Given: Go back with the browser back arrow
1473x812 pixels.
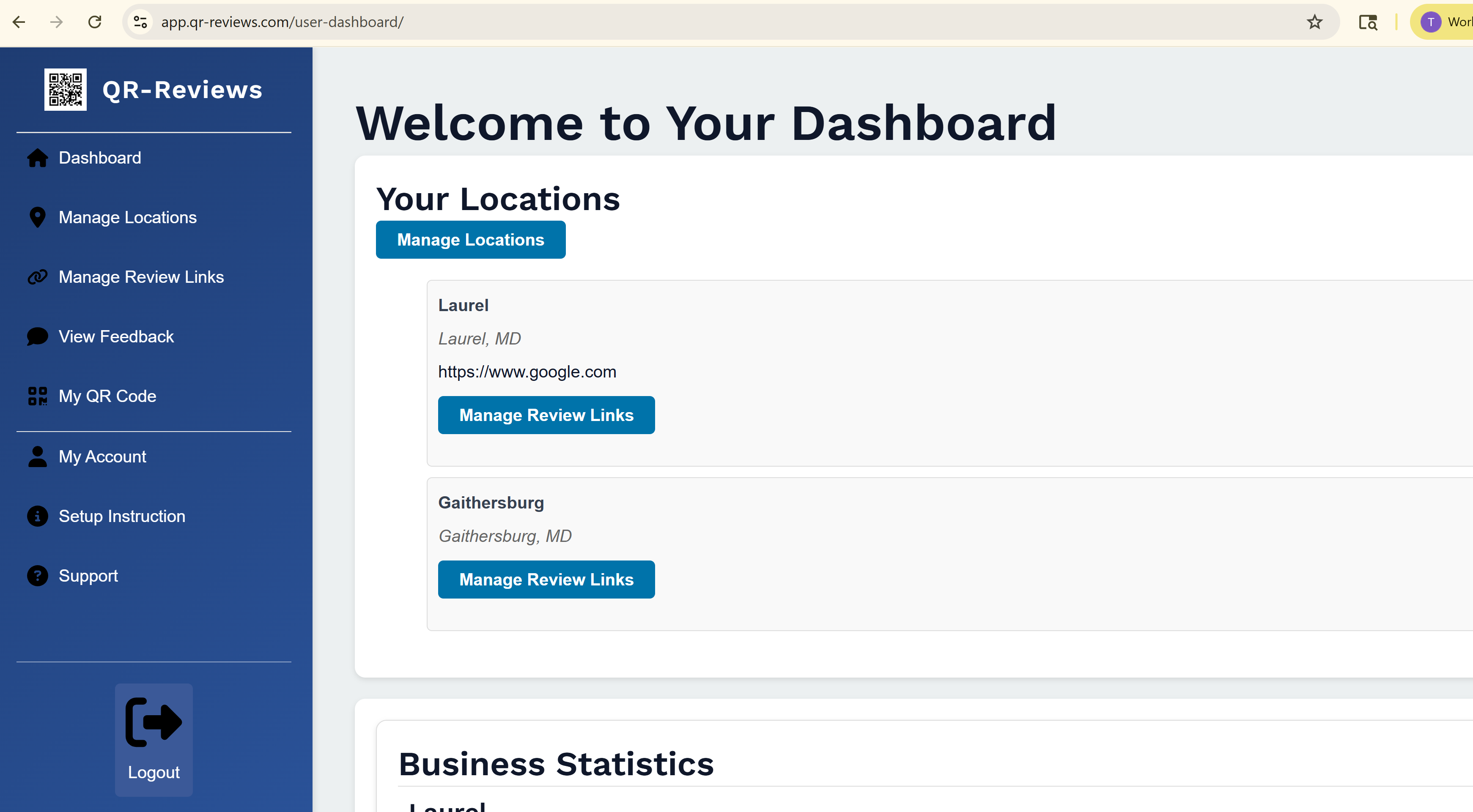Looking at the screenshot, I should pos(19,22).
